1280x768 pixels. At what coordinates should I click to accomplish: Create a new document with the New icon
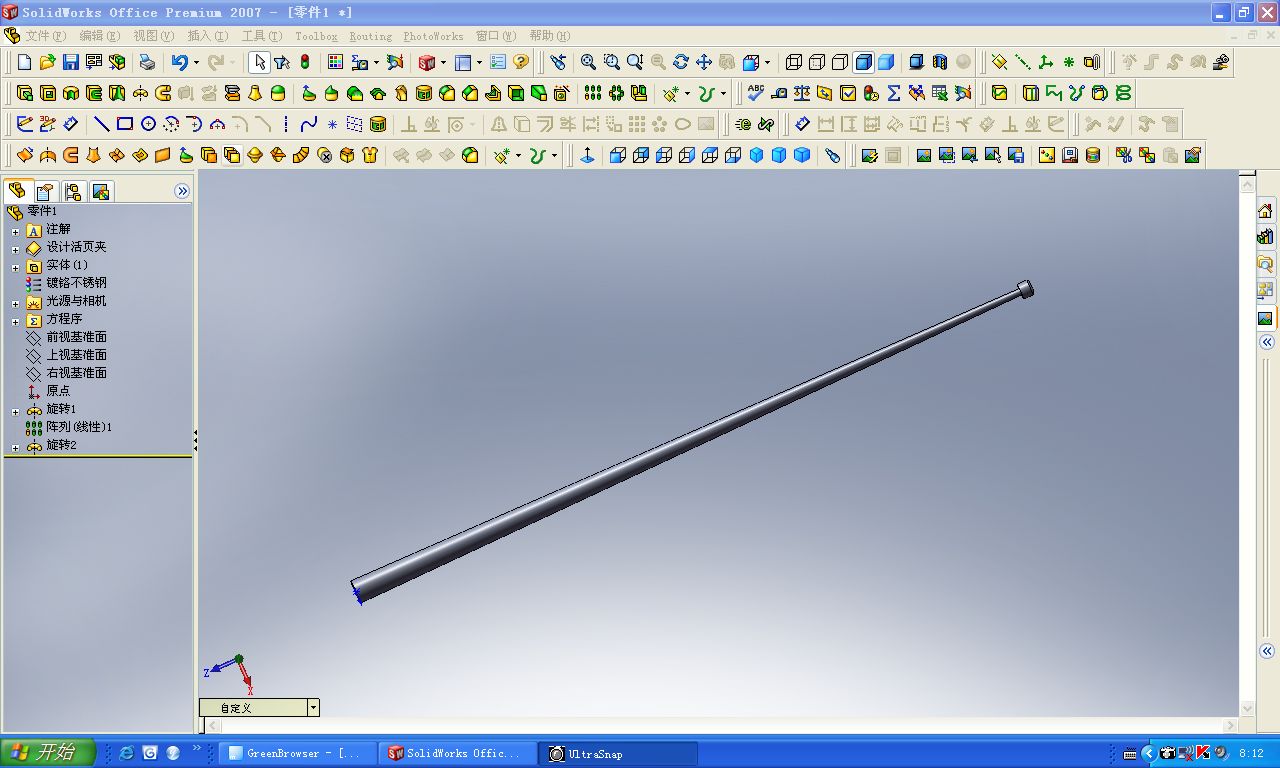(x=25, y=62)
